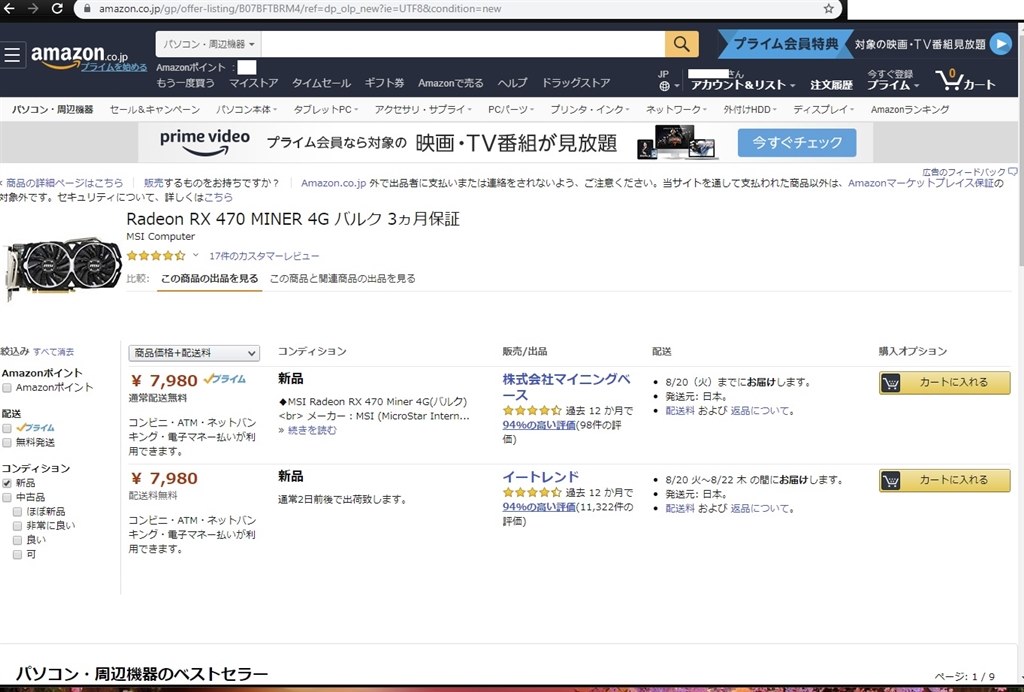Check the 非常に良い condition checkbox
Screen dimensions: 1024x692
tap(18, 526)
